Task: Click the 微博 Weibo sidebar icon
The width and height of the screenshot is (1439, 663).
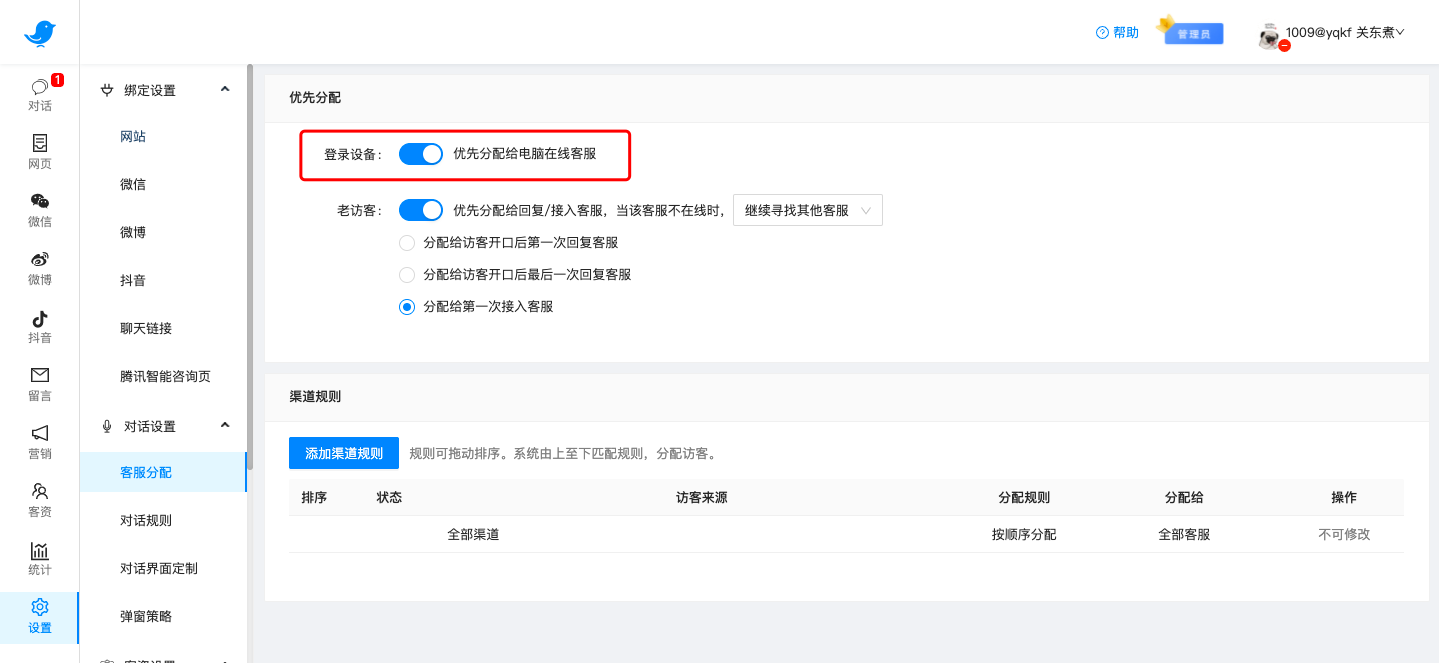Action: pos(39,269)
